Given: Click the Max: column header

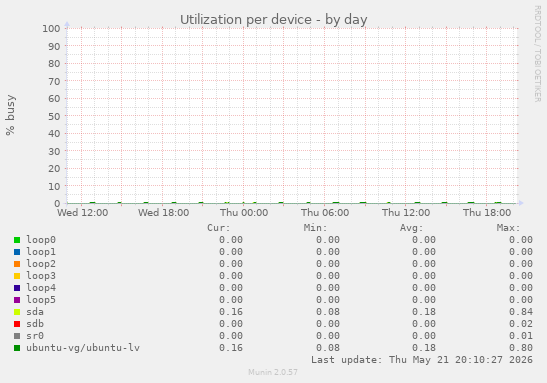Looking at the screenshot, I should click(508, 228).
